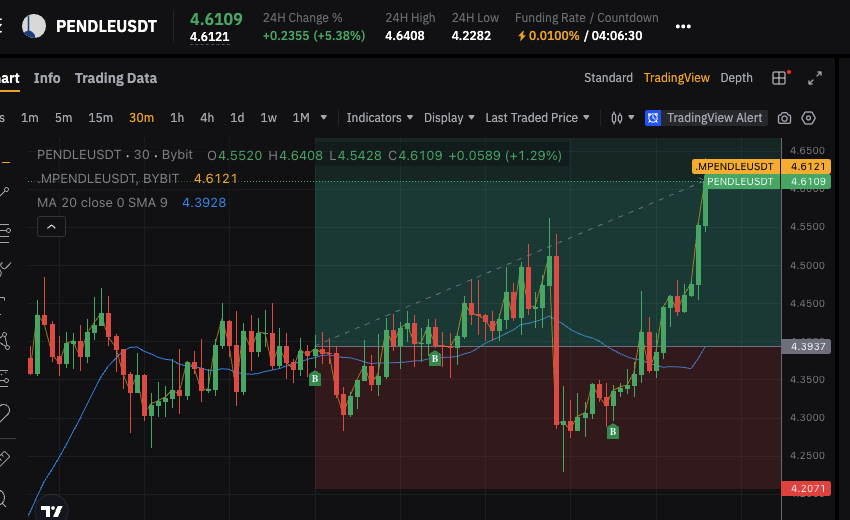Switch to the Info tab
Screen dimensions: 850x520
coord(47,78)
